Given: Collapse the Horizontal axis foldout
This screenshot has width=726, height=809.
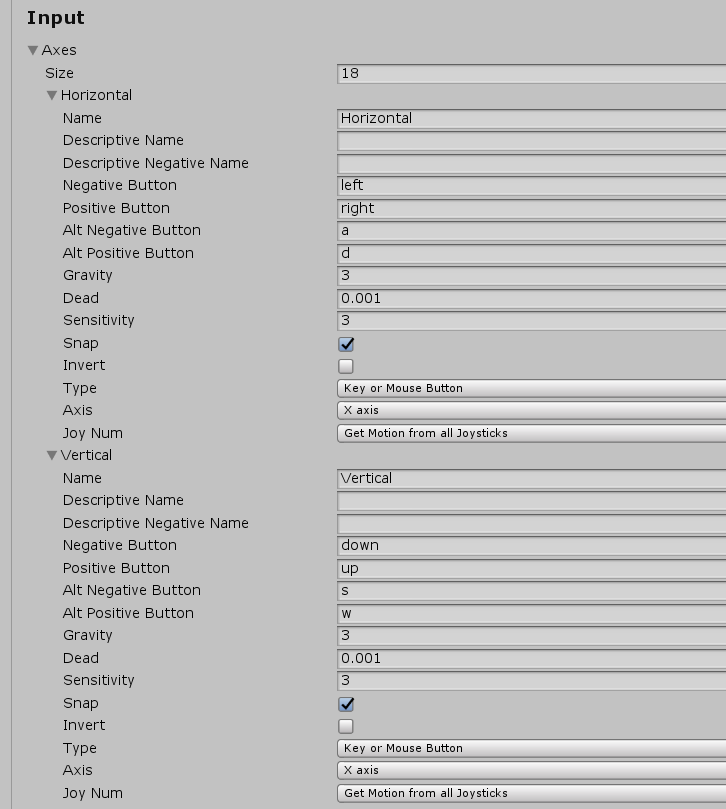Looking at the screenshot, I should [52, 95].
